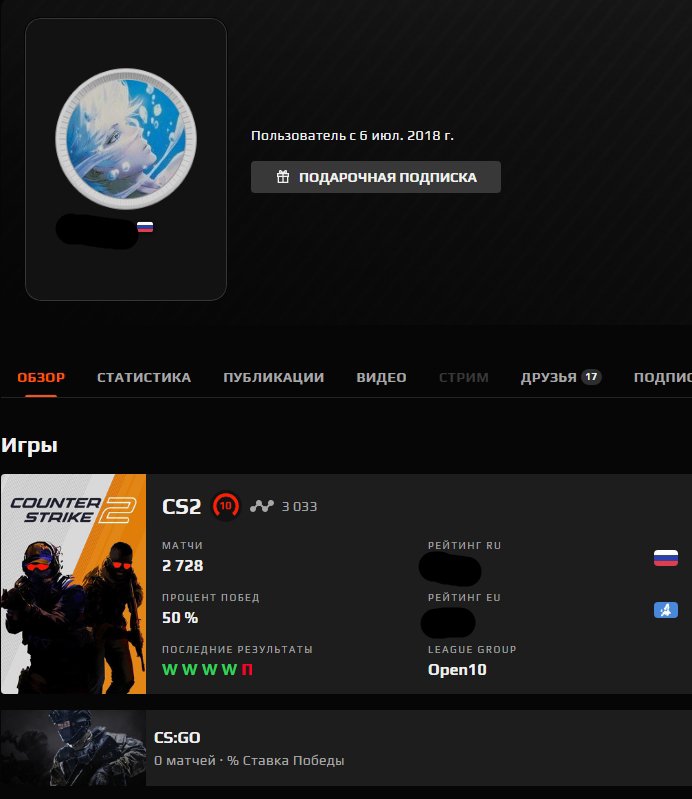Click the ELO graph icon beside 3 033

click(x=262, y=506)
